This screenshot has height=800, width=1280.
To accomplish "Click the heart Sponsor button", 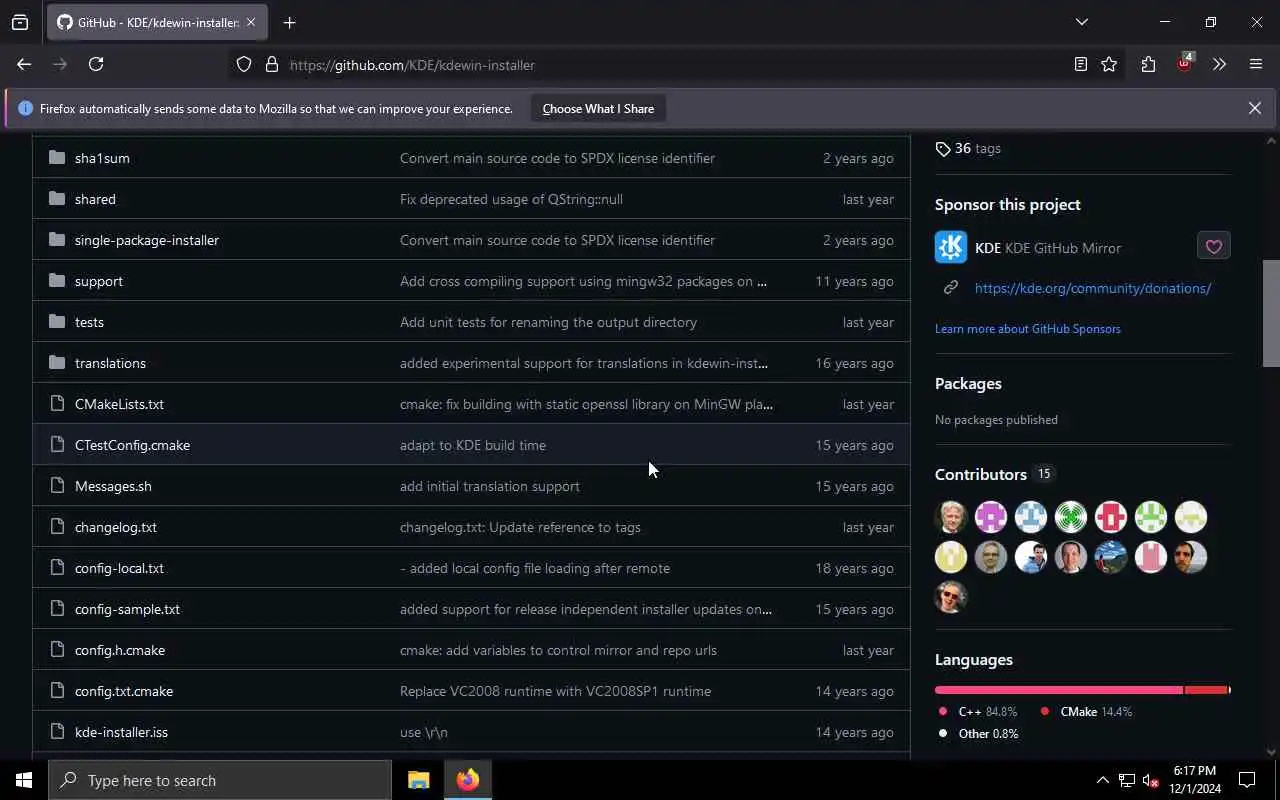I will 1214,247.
